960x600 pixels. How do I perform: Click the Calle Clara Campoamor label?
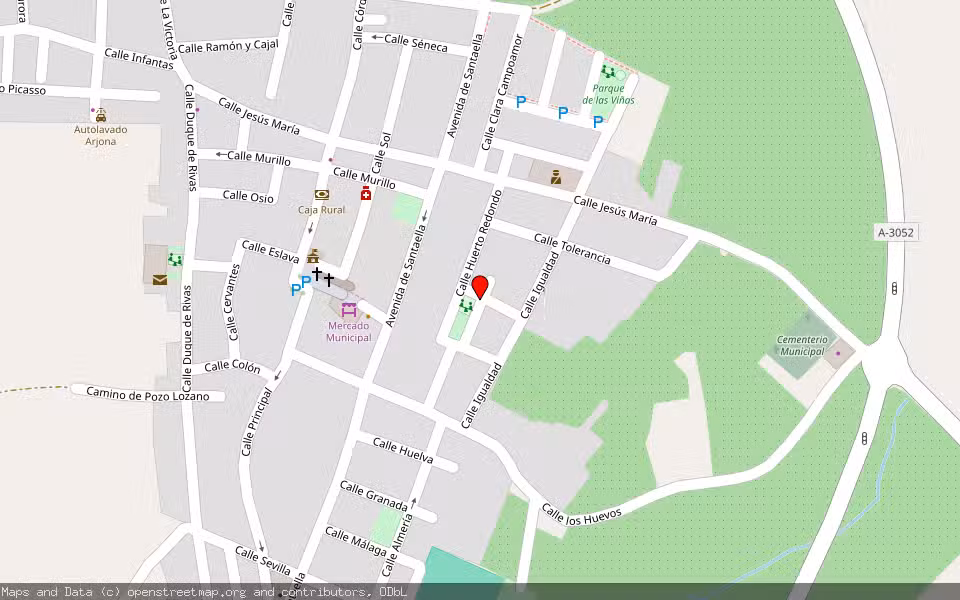502,92
